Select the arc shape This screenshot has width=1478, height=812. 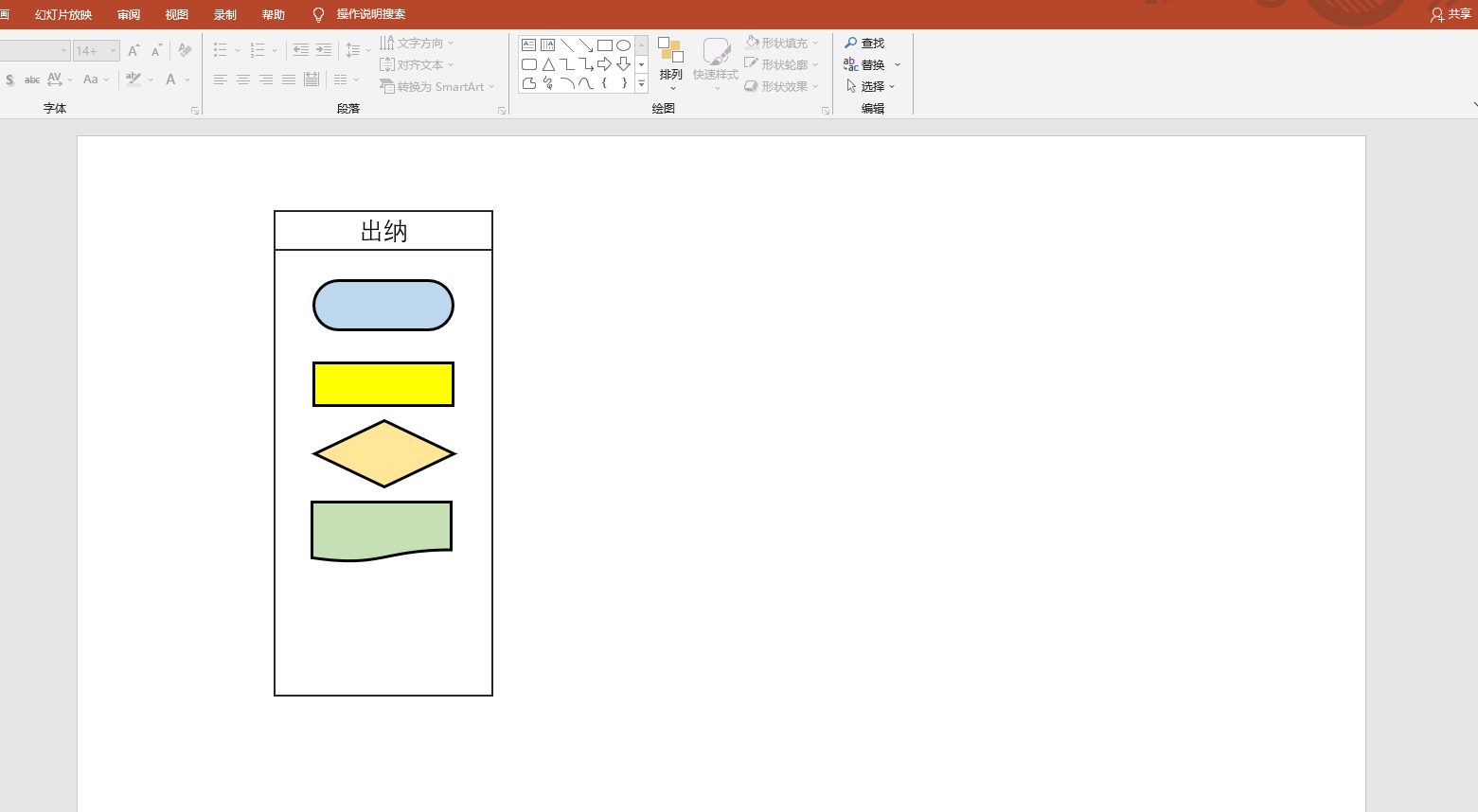(566, 83)
